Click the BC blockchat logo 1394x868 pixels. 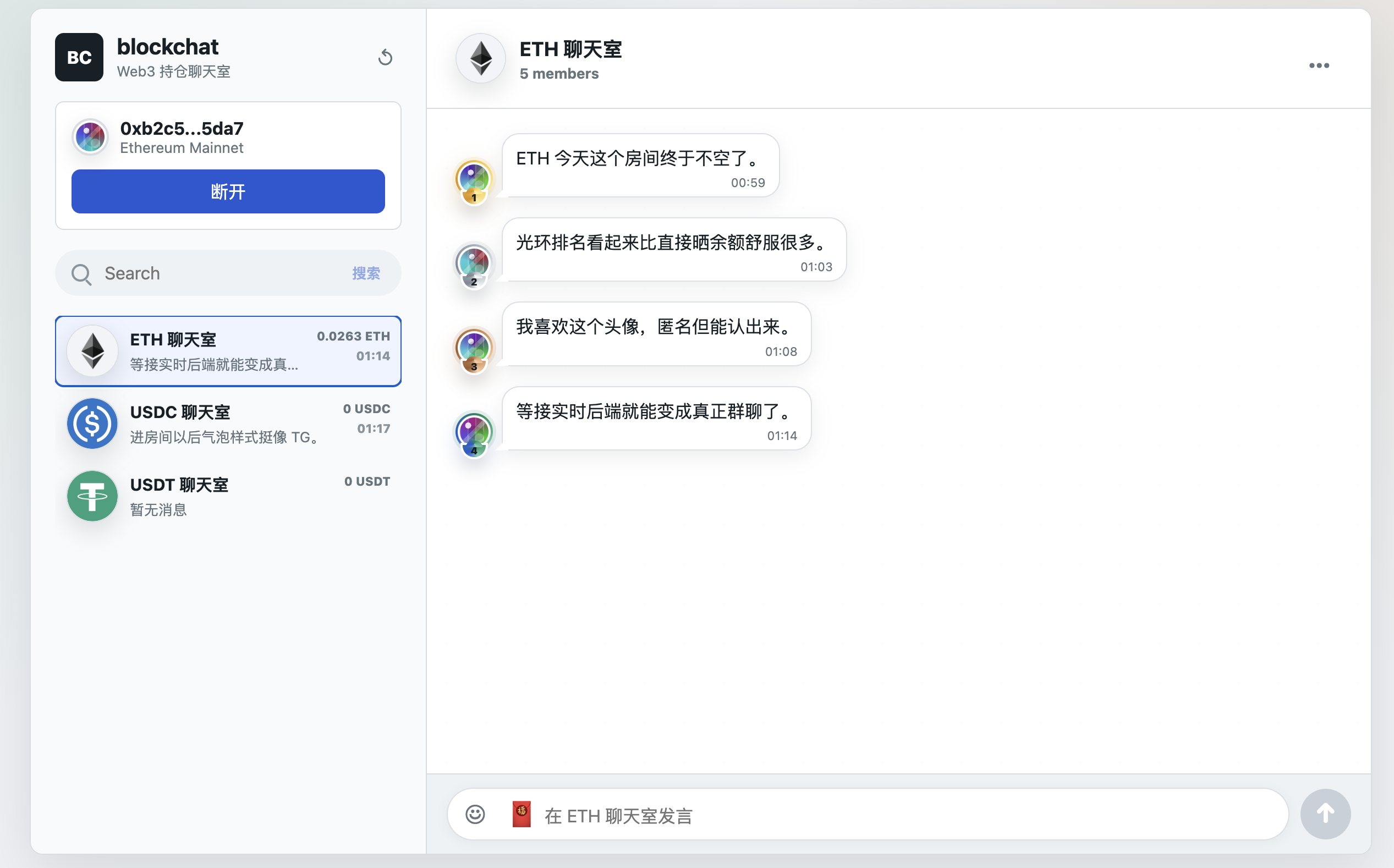tap(79, 57)
